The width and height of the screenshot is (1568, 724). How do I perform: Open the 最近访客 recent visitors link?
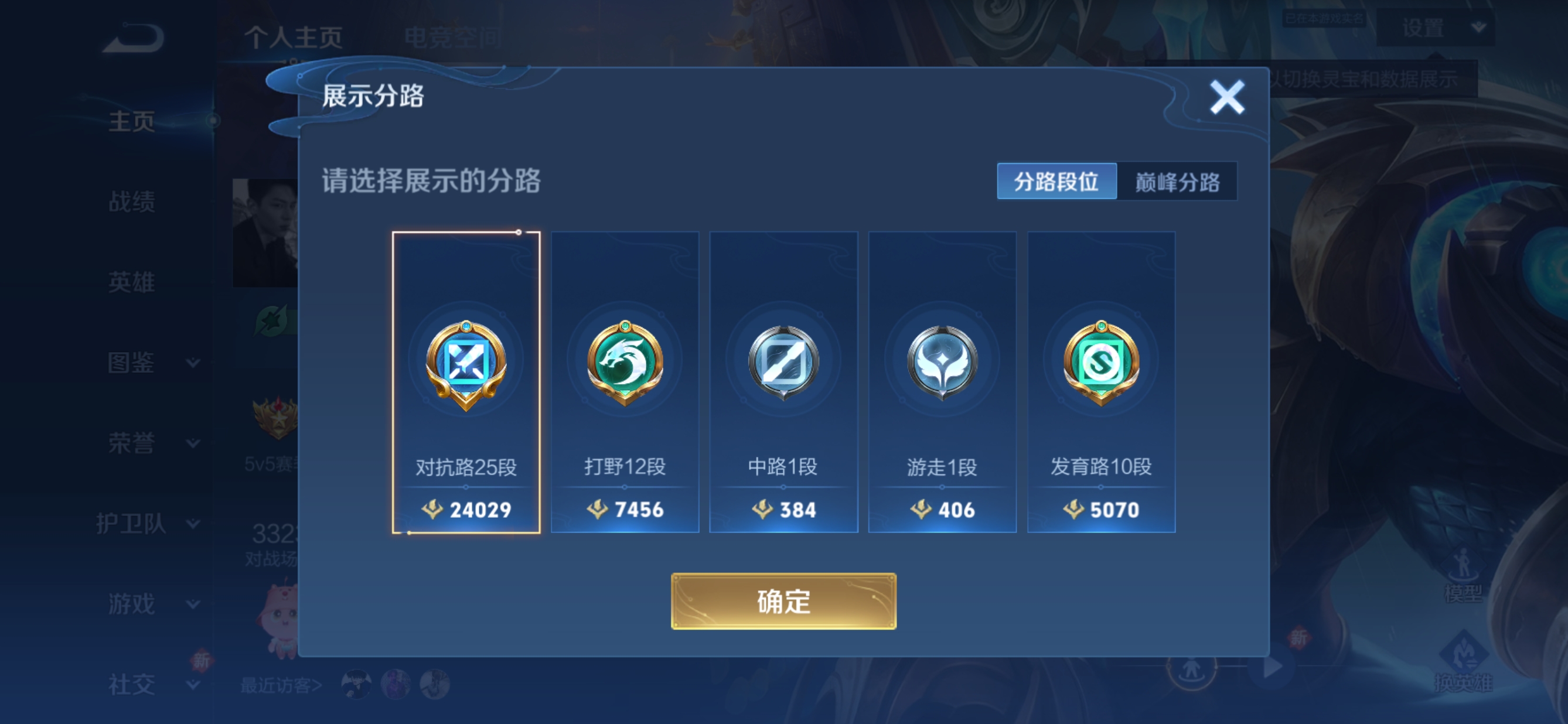[281, 686]
